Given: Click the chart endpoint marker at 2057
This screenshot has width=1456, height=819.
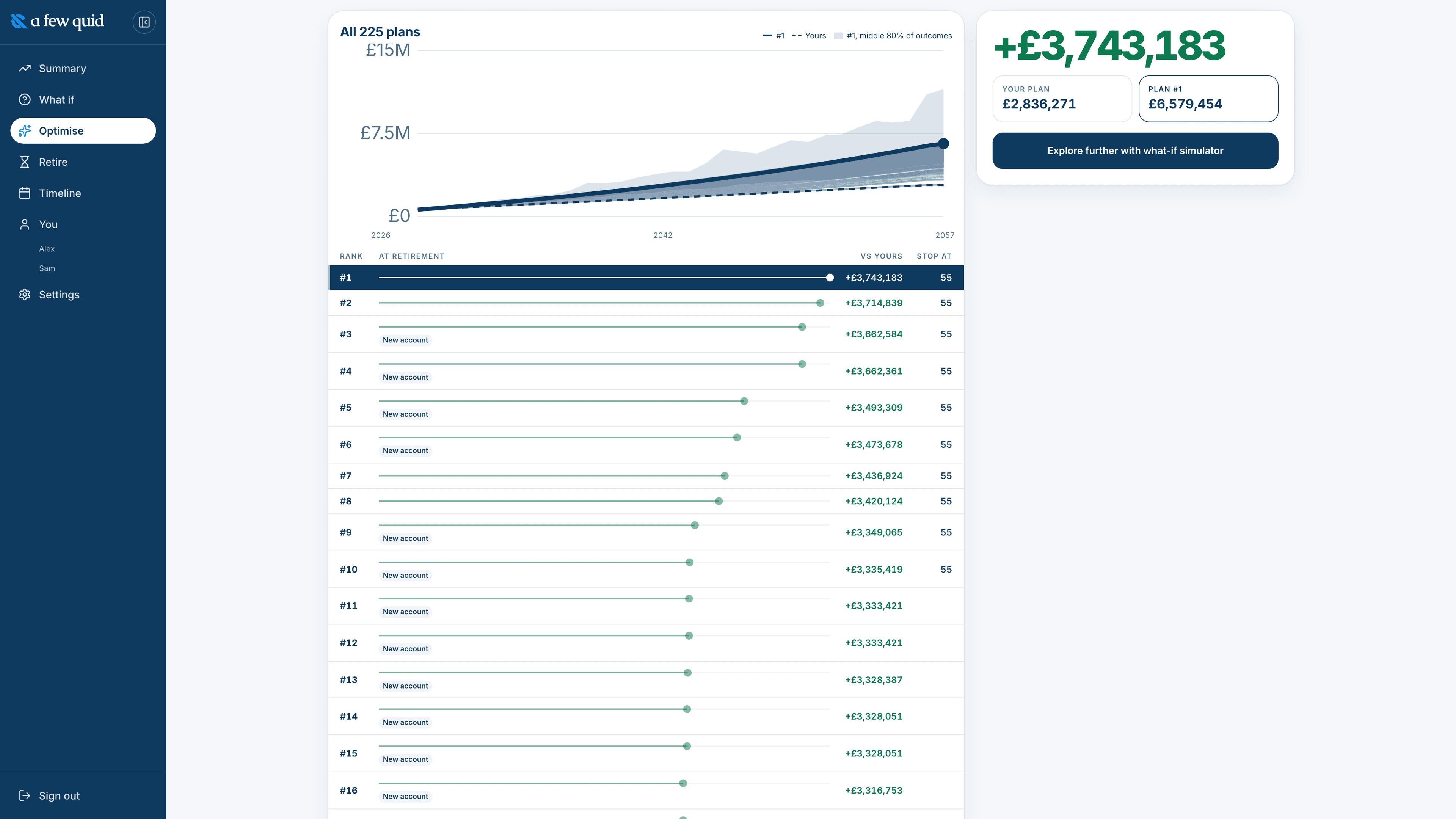Looking at the screenshot, I should tap(943, 144).
